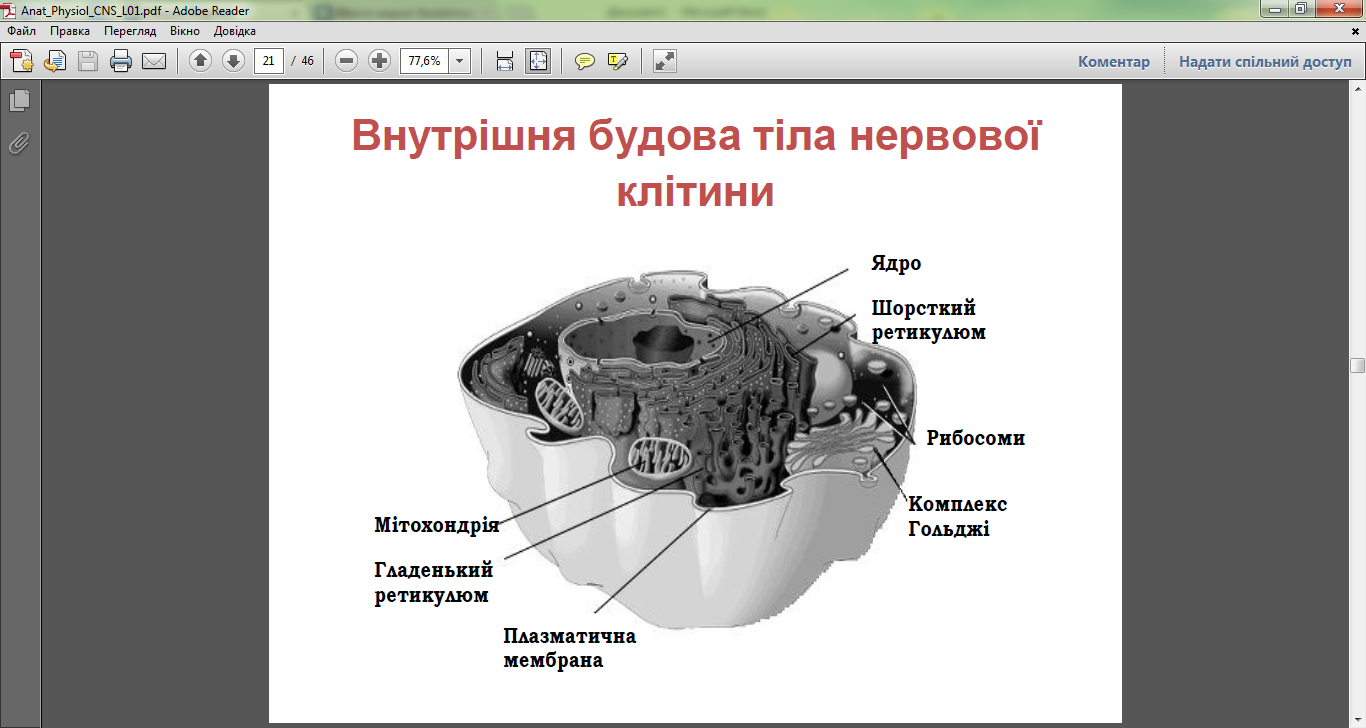Click the convert file icon in toolbar
Screen dimensions: 1366x728
54,61
